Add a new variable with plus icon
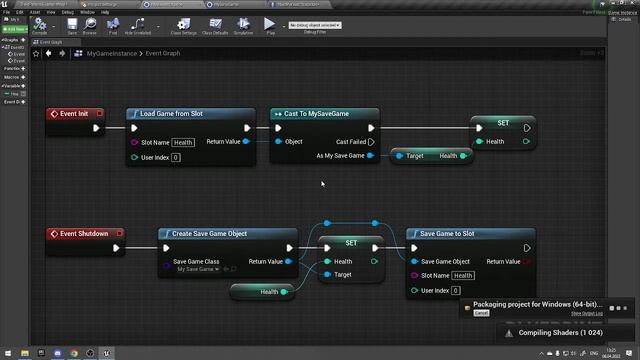The width and height of the screenshot is (640, 360). coord(23,86)
